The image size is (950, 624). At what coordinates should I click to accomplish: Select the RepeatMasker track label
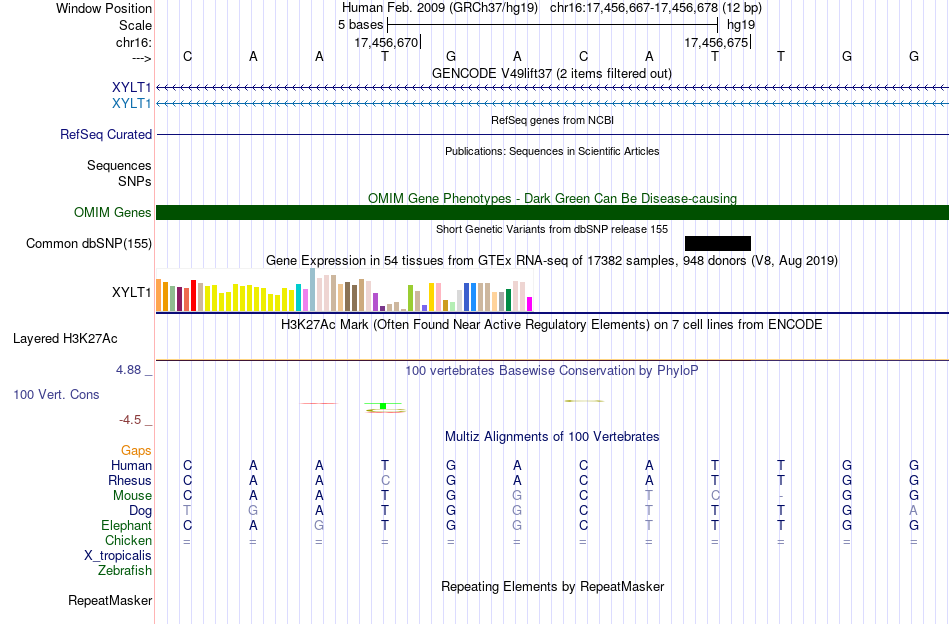pos(110,600)
